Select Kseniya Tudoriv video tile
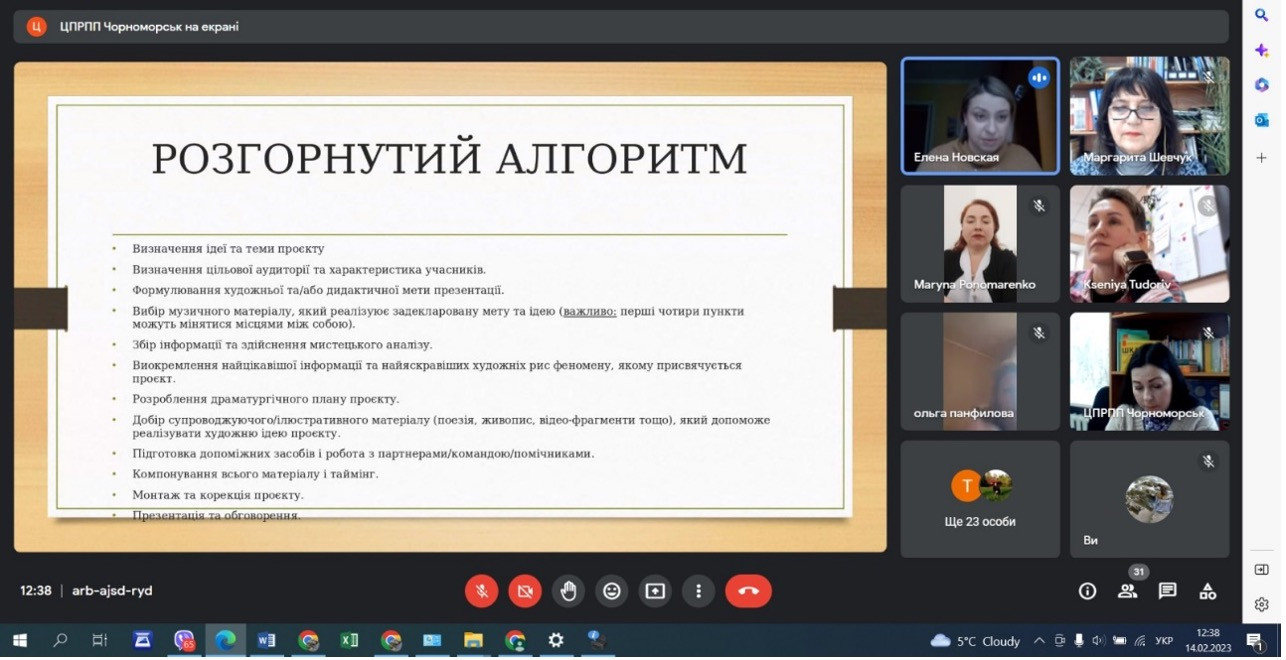The image size is (1286, 660). click(x=1150, y=244)
